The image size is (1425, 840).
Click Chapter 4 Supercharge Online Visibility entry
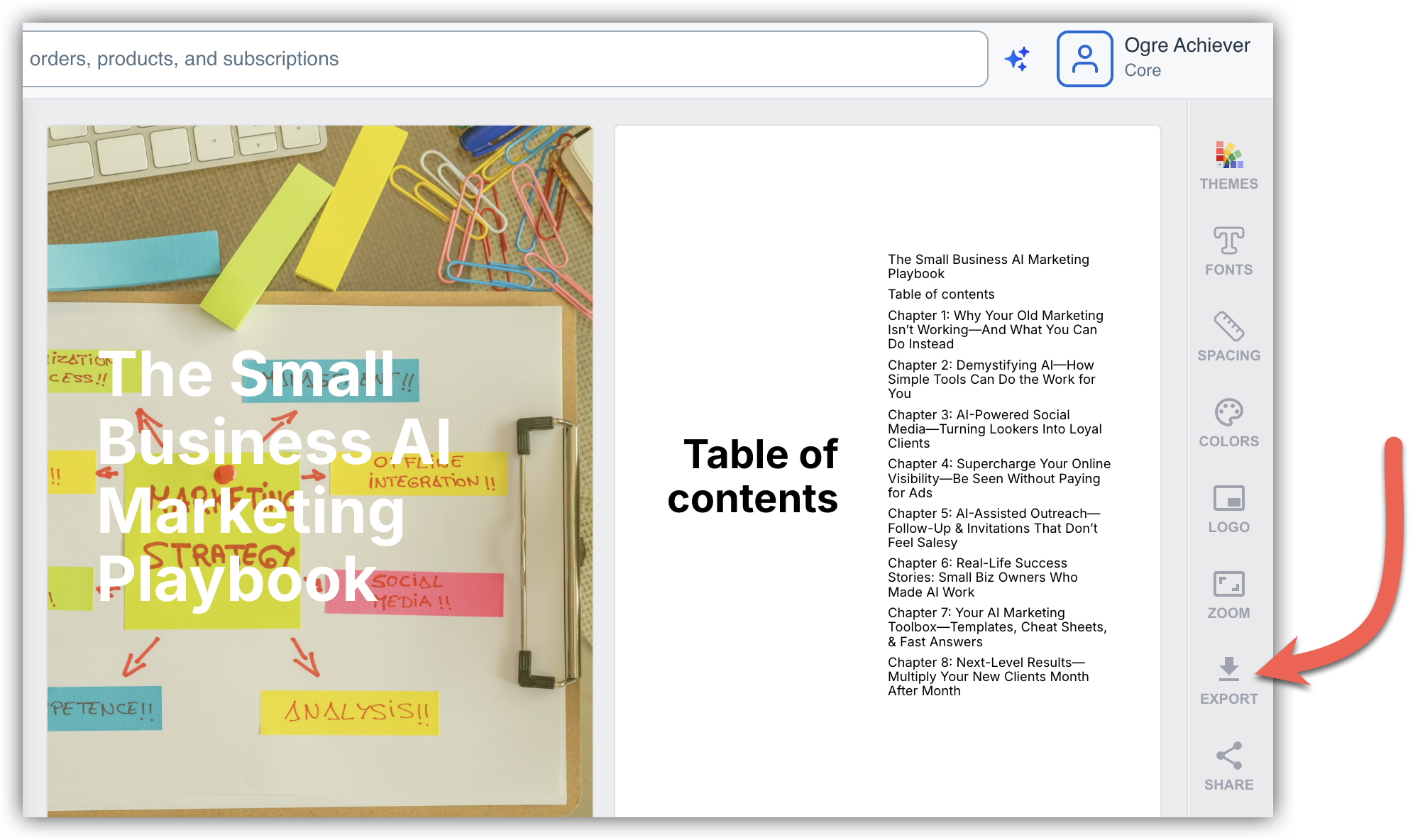tap(998, 478)
